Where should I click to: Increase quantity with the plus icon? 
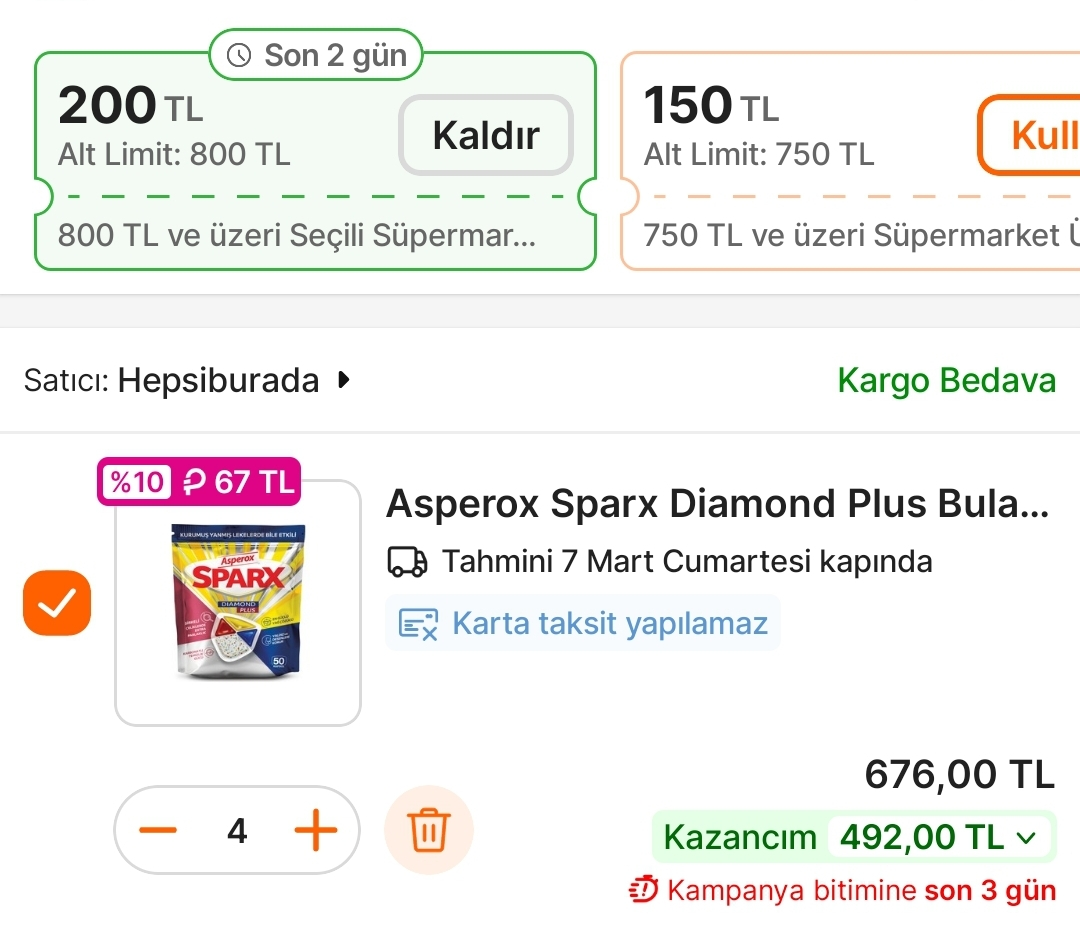point(316,830)
